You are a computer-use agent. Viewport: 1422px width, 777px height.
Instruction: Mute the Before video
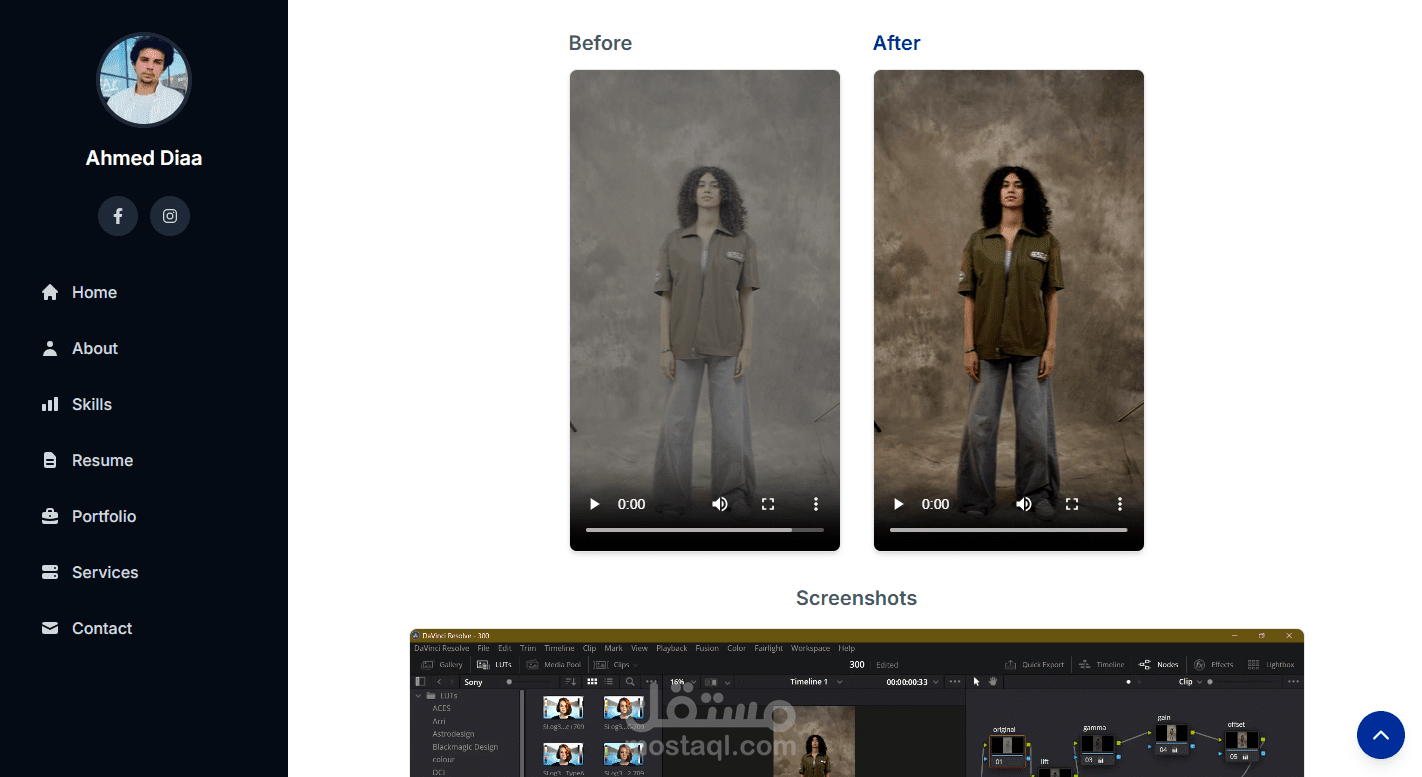point(720,504)
